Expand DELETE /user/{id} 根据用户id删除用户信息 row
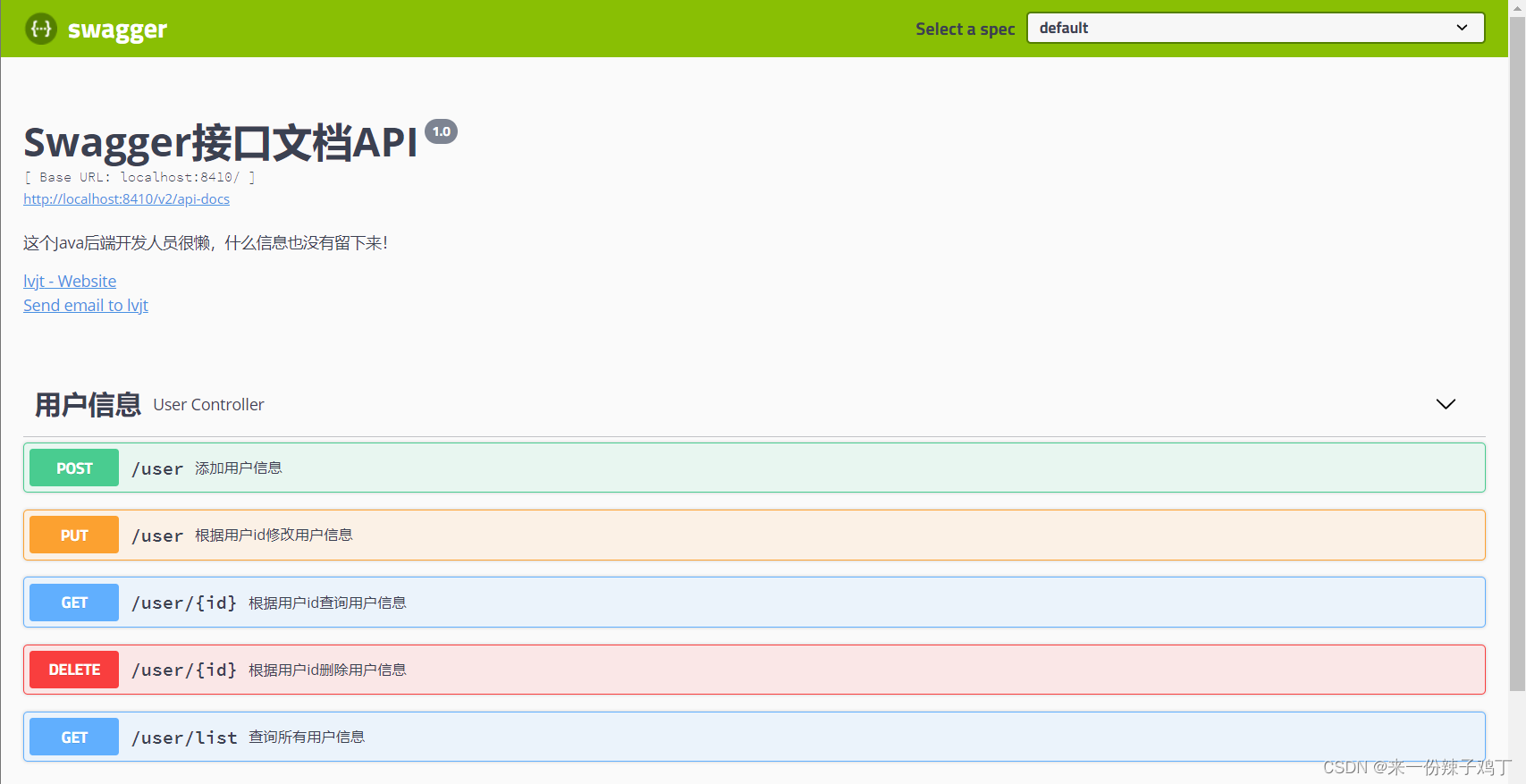1526x784 pixels. click(755, 670)
